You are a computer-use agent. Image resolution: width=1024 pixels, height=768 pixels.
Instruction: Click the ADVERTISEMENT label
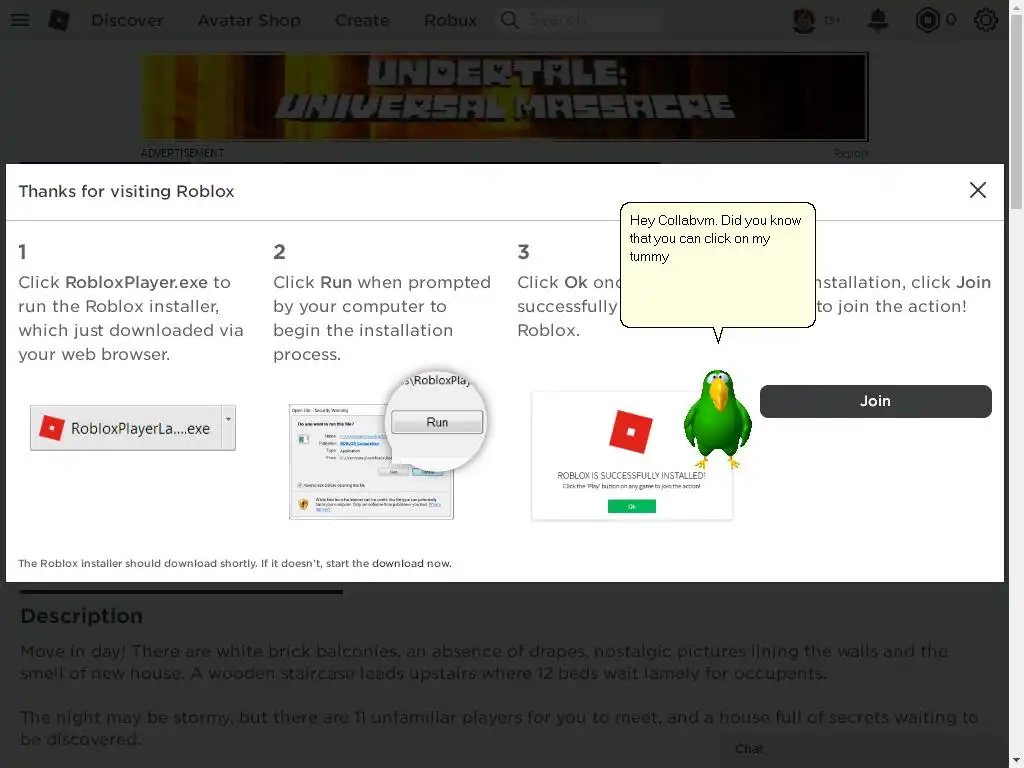[x=182, y=153]
